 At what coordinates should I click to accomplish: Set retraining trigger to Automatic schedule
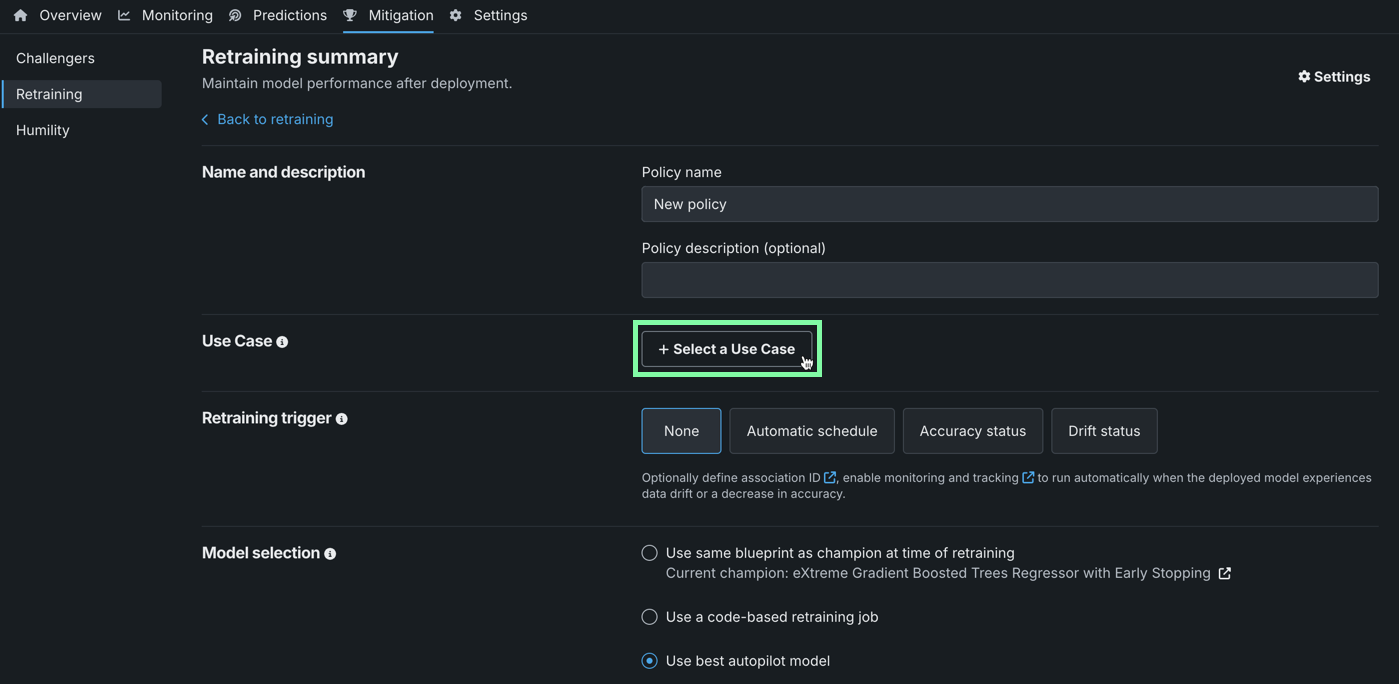tap(812, 431)
